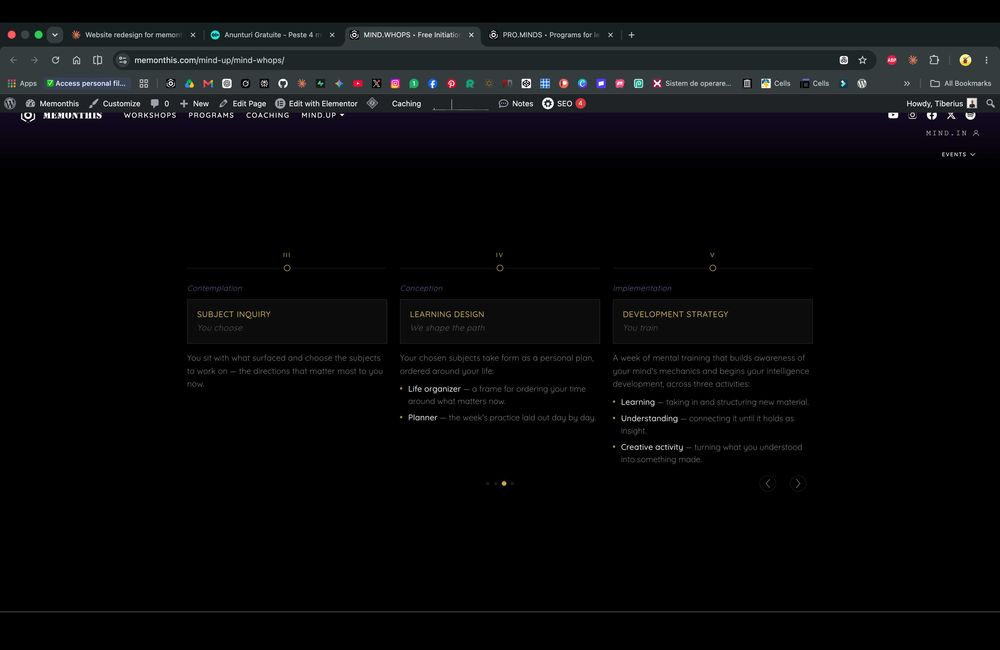Viewport: 1000px width, 650px height.
Task: Open Chrome's three-dot menu
Action: (x=987, y=60)
